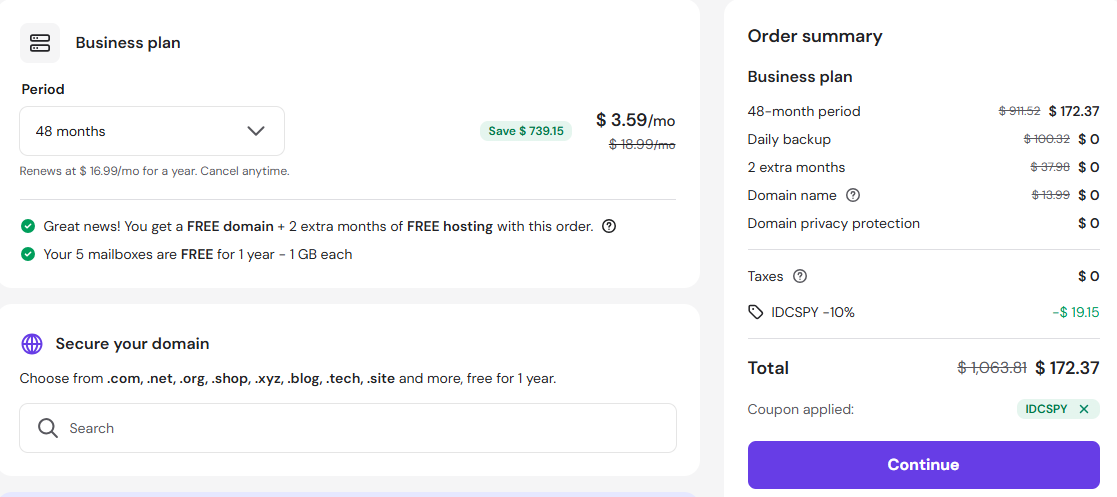Click the Save $ 739.15 badge
This screenshot has height=497, width=1117.
coord(526,131)
